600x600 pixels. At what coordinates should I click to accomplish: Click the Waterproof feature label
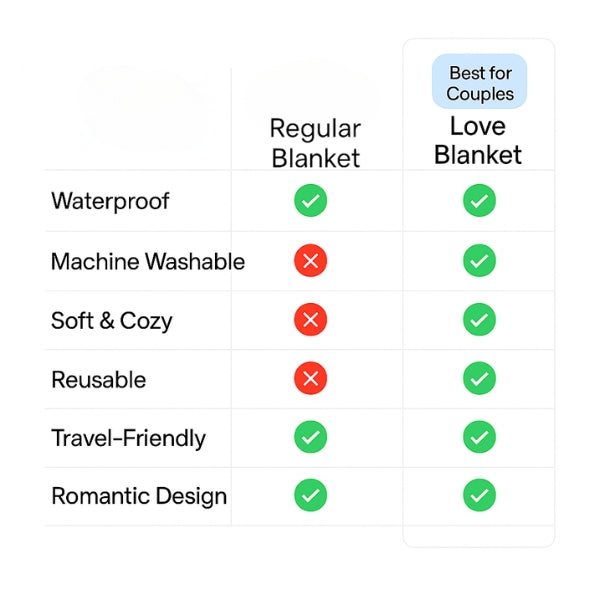coord(110,201)
